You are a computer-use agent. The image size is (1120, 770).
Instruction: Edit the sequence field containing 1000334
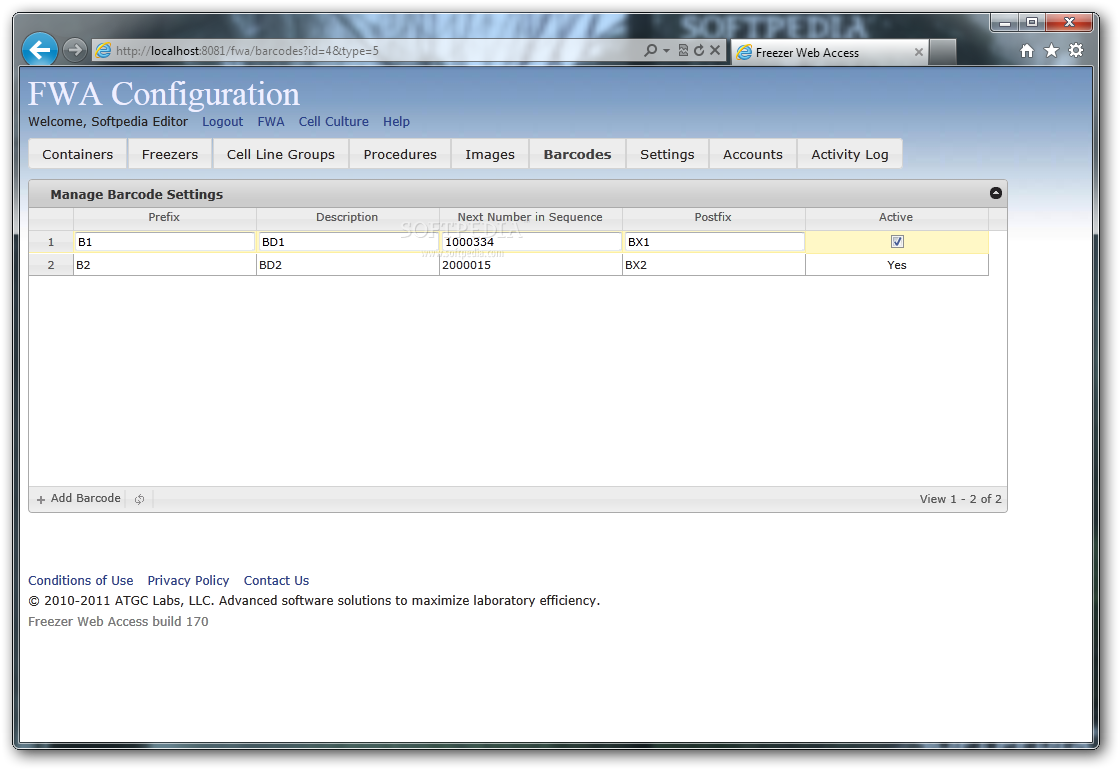[531, 242]
